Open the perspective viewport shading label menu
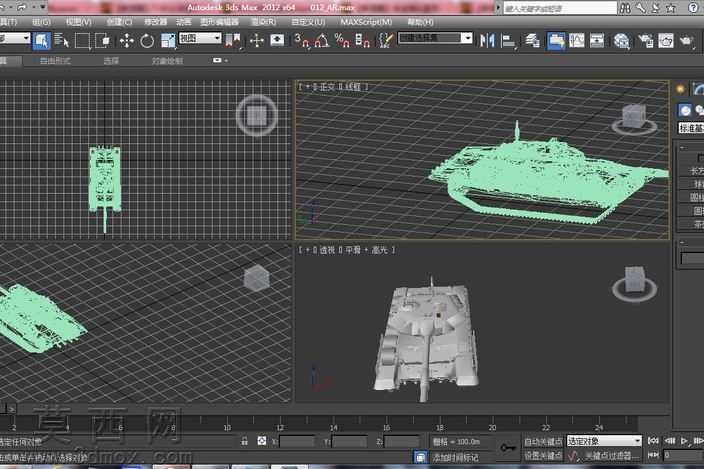The width and height of the screenshot is (704, 469). (x=367, y=250)
